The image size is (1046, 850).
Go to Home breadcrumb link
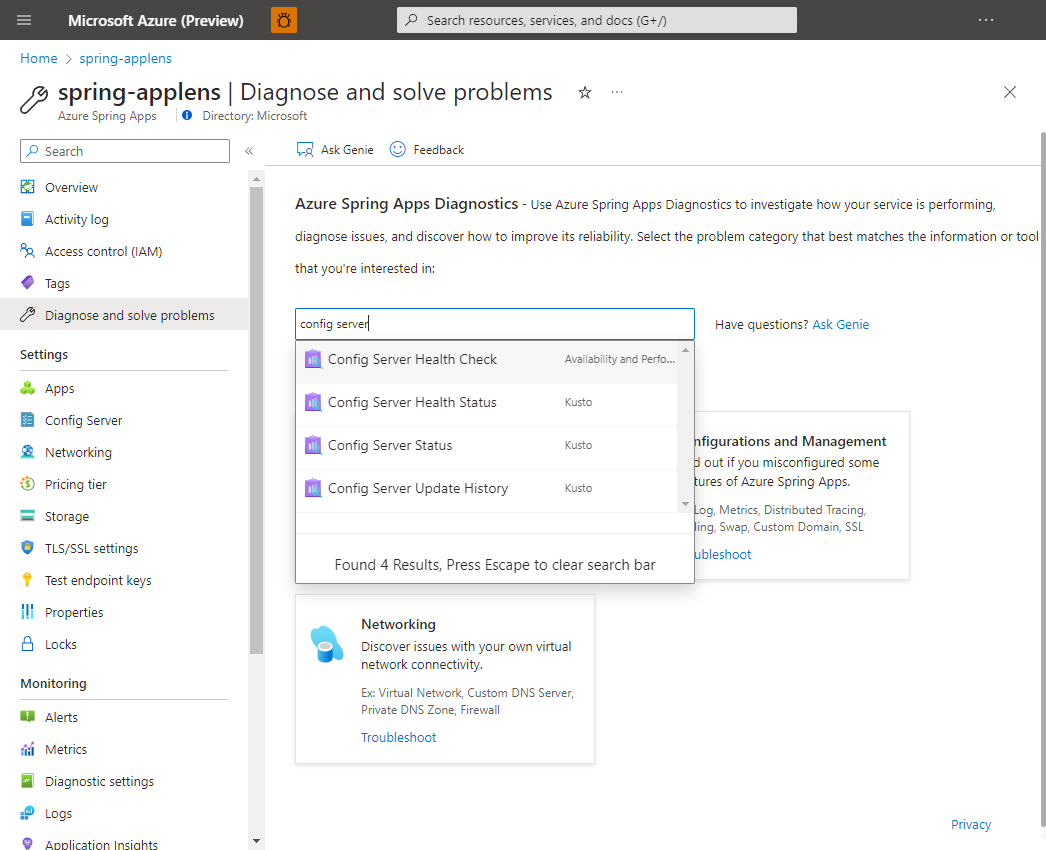coord(38,58)
